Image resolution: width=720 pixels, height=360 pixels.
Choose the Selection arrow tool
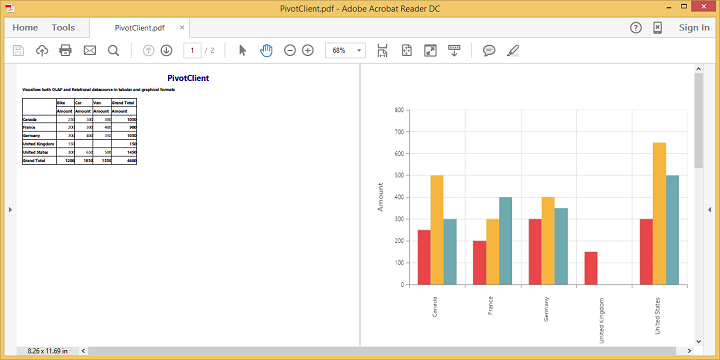pyautogui.click(x=243, y=51)
